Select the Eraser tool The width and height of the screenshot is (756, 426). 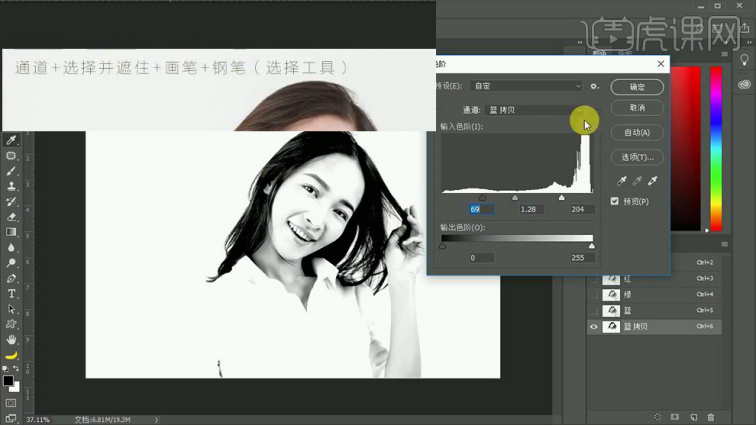click(11, 217)
